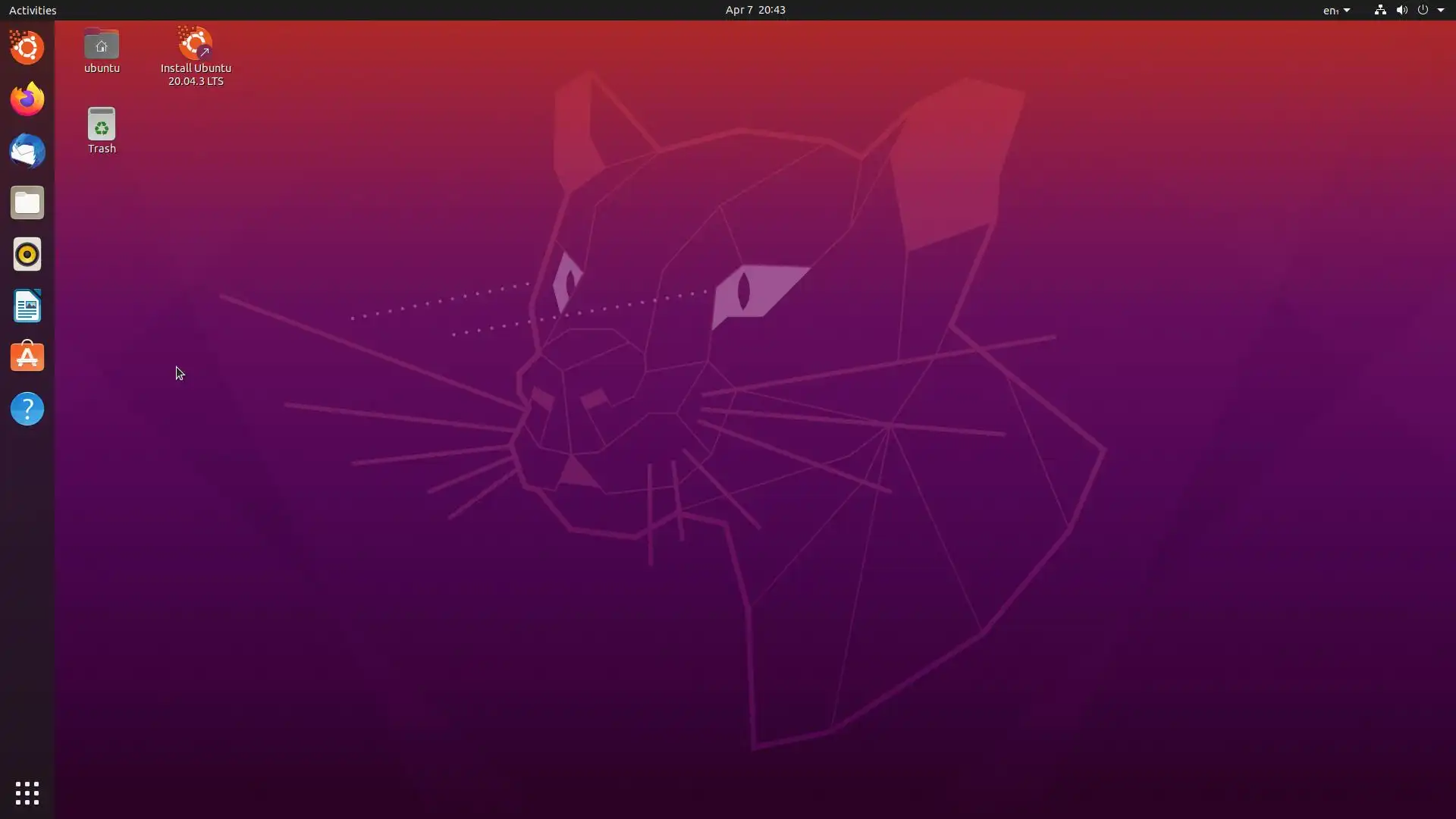Click the power icon in top bar
This screenshot has height=819, width=1456.
[x=1423, y=10]
